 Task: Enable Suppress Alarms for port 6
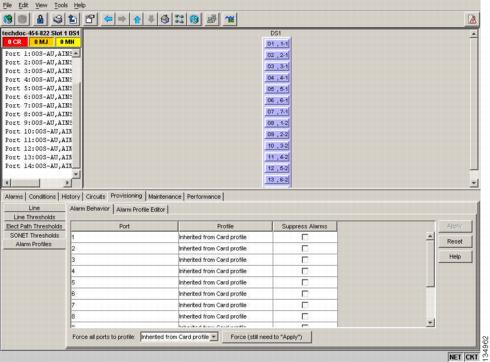[305, 294]
